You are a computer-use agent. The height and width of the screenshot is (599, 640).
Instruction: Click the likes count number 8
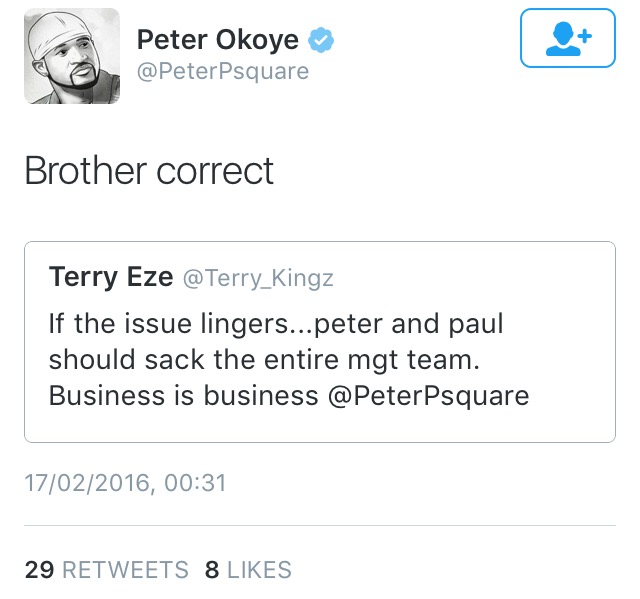tap(212, 571)
